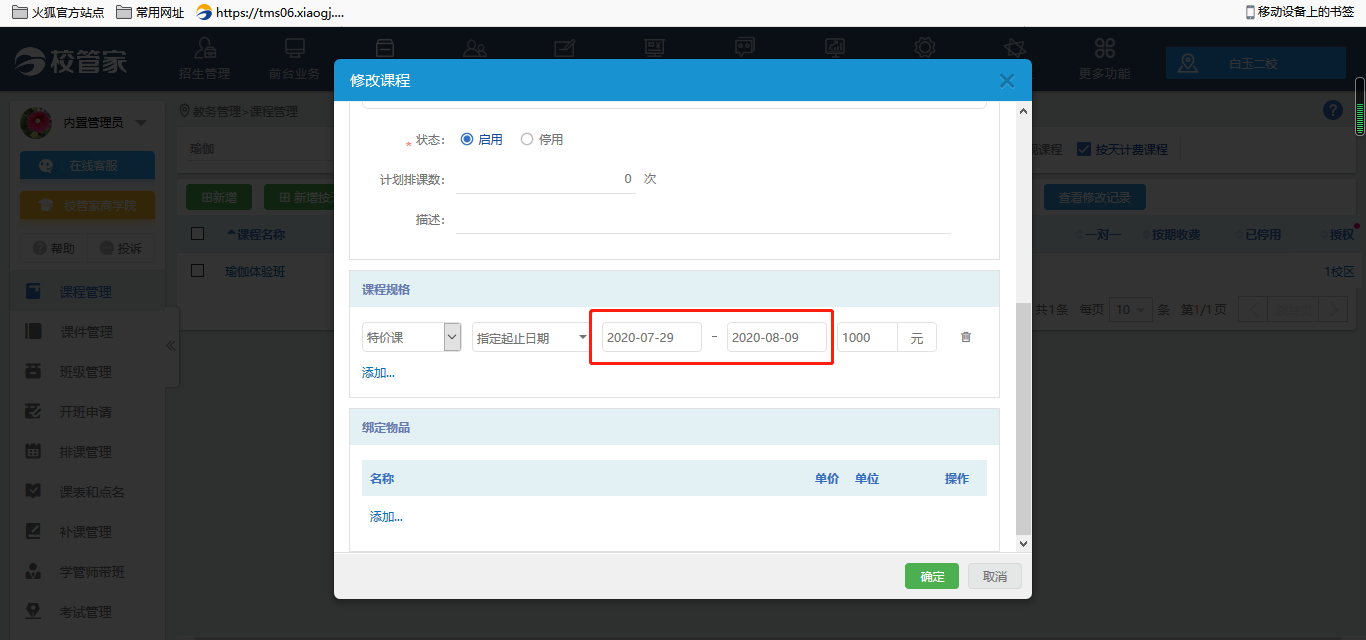Click the 开班申请 sidebar icon

pyautogui.click(x=33, y=412)
